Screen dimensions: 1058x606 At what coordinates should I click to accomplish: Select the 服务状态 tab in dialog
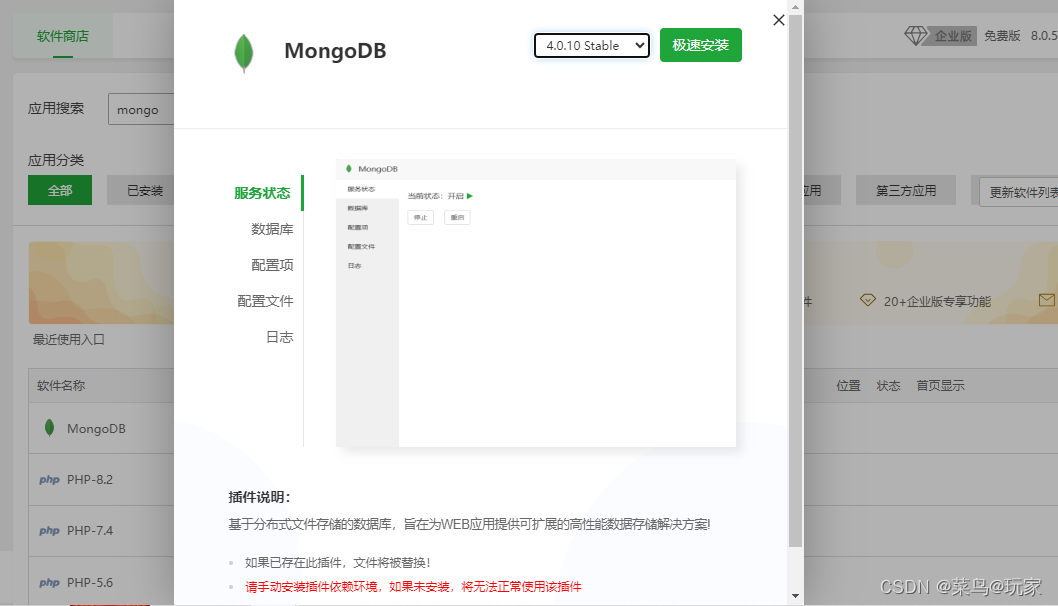coord(262,193)
